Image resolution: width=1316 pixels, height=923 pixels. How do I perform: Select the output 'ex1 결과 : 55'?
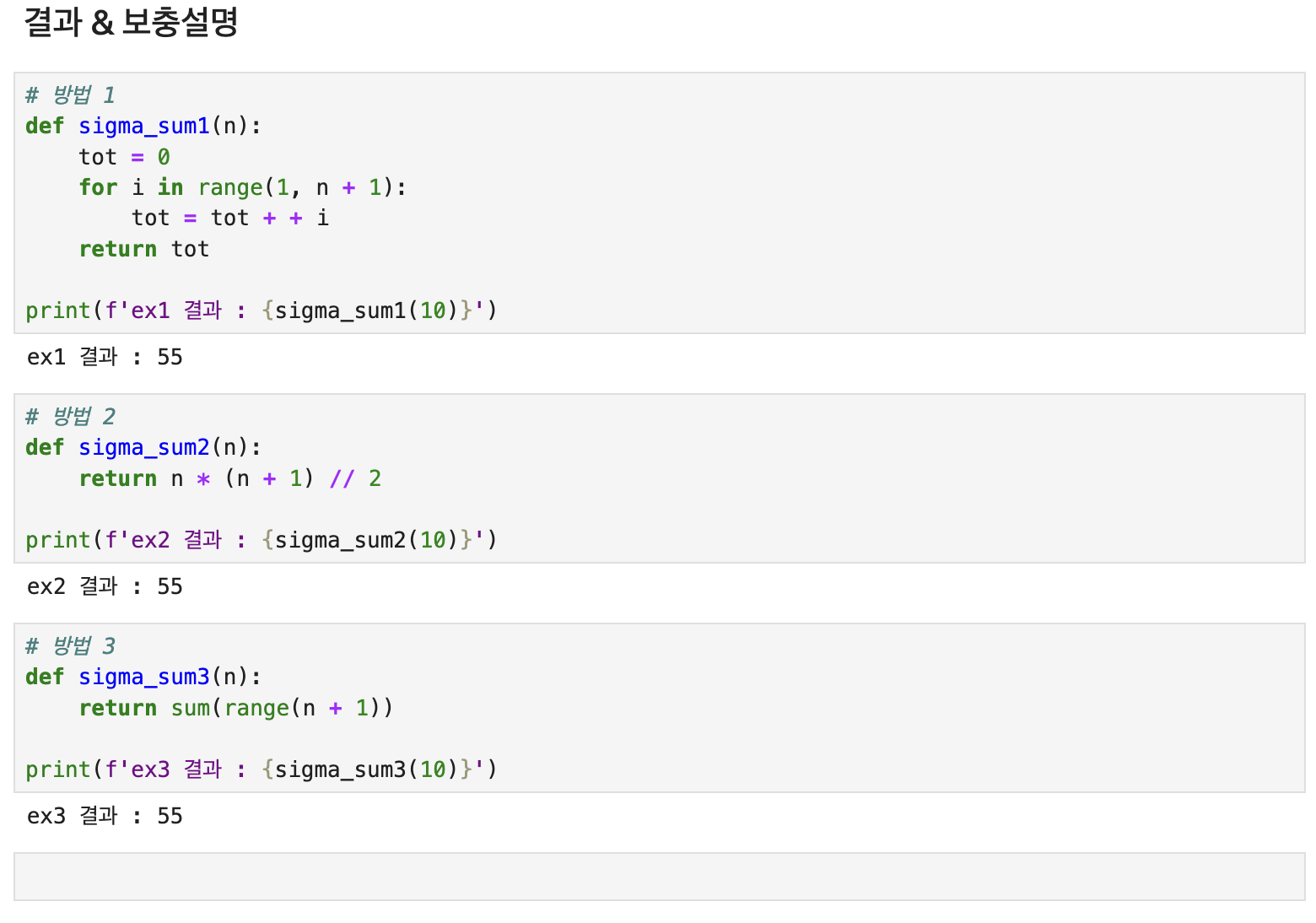[105, 357]
